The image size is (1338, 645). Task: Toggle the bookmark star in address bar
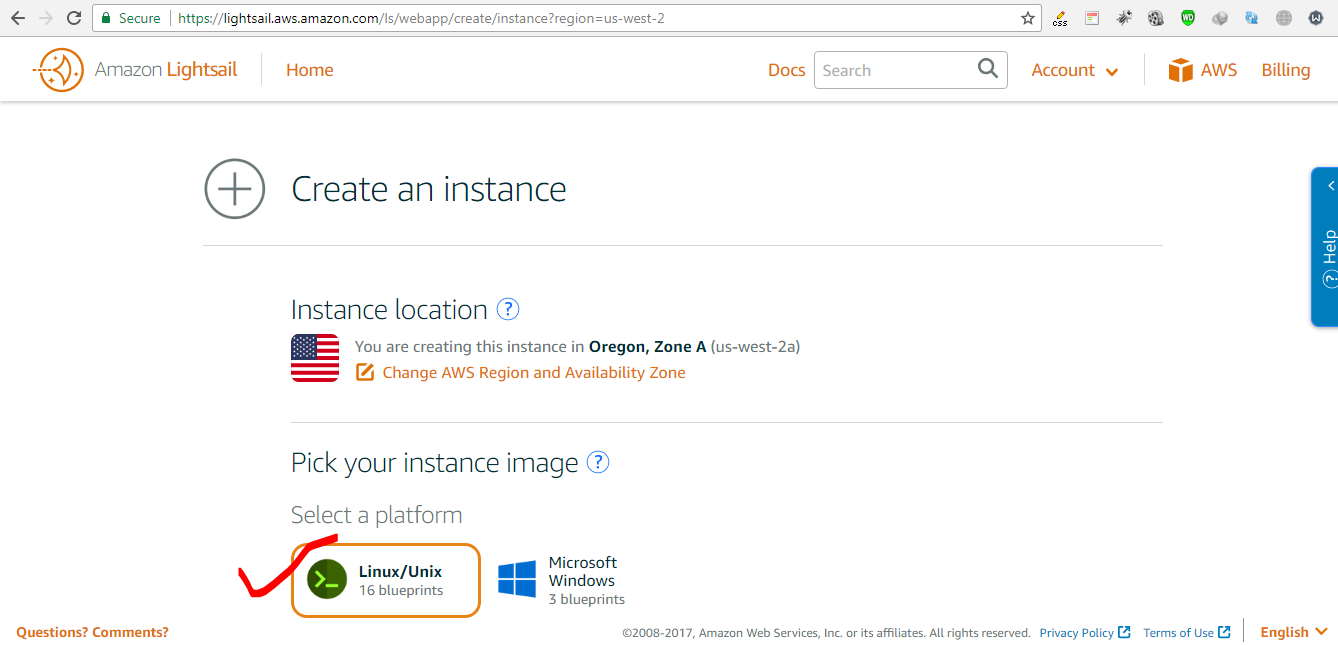pos(1027,17)
